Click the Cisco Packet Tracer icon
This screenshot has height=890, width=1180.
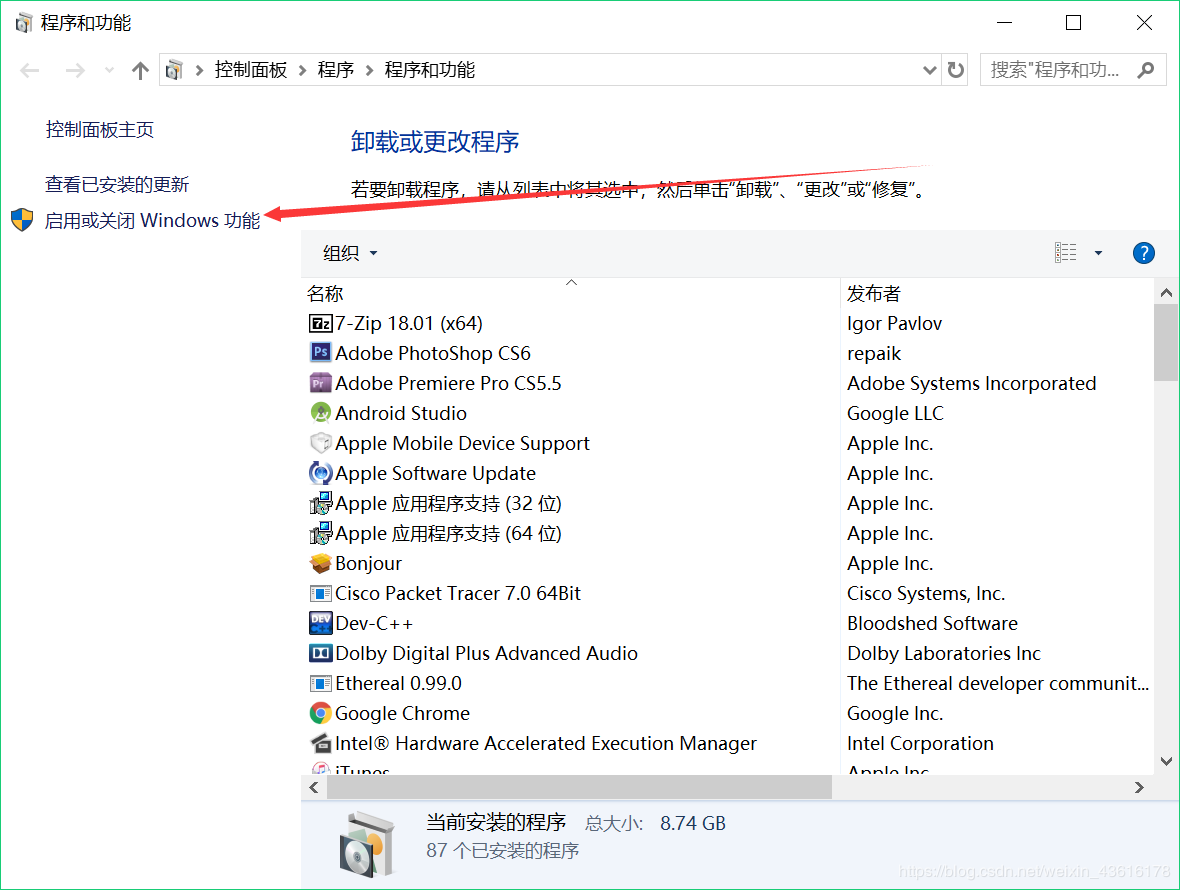[321, 594]
